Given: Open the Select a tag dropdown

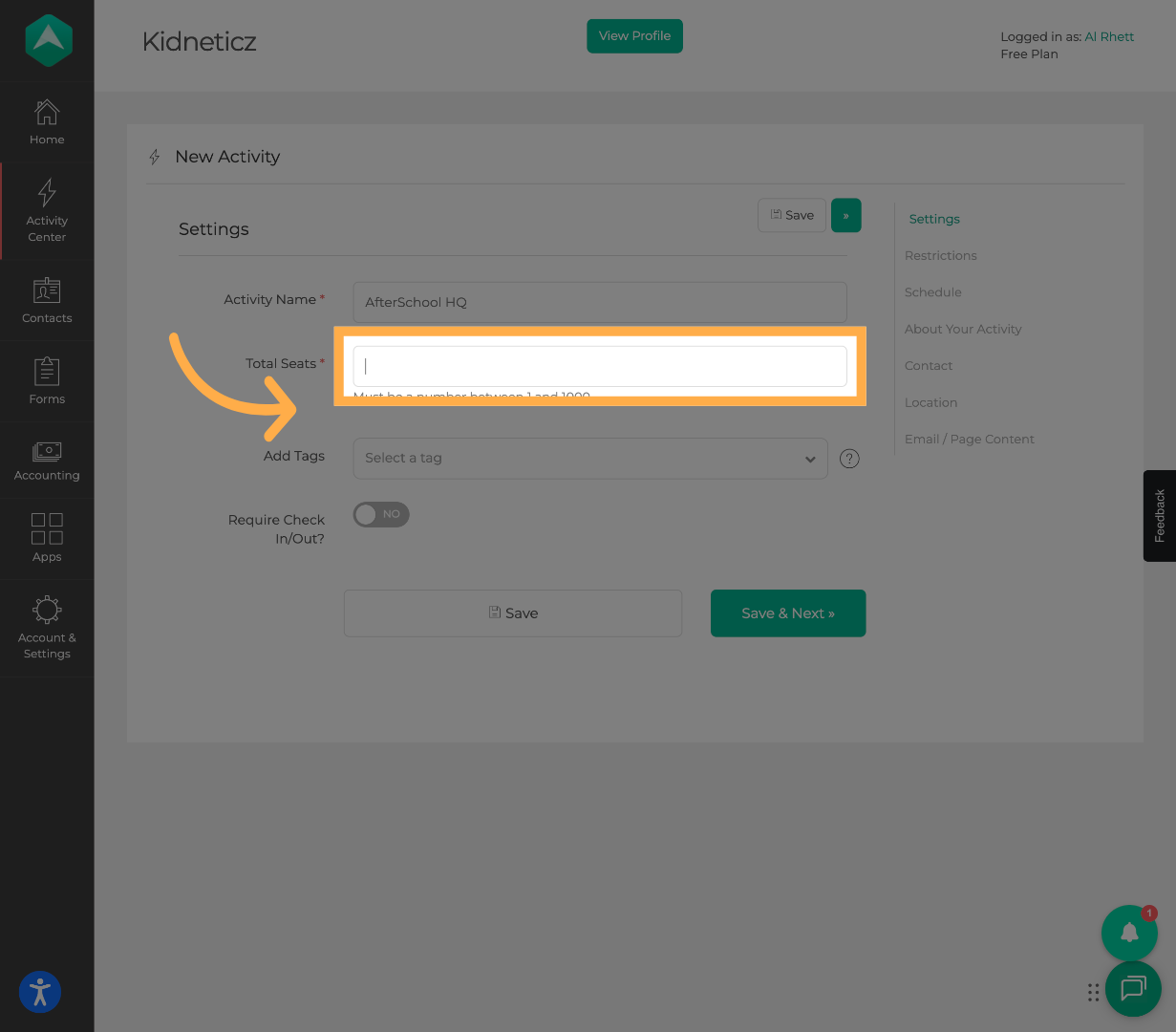Looking at the screenshot, I should click(x=589, y=458).
